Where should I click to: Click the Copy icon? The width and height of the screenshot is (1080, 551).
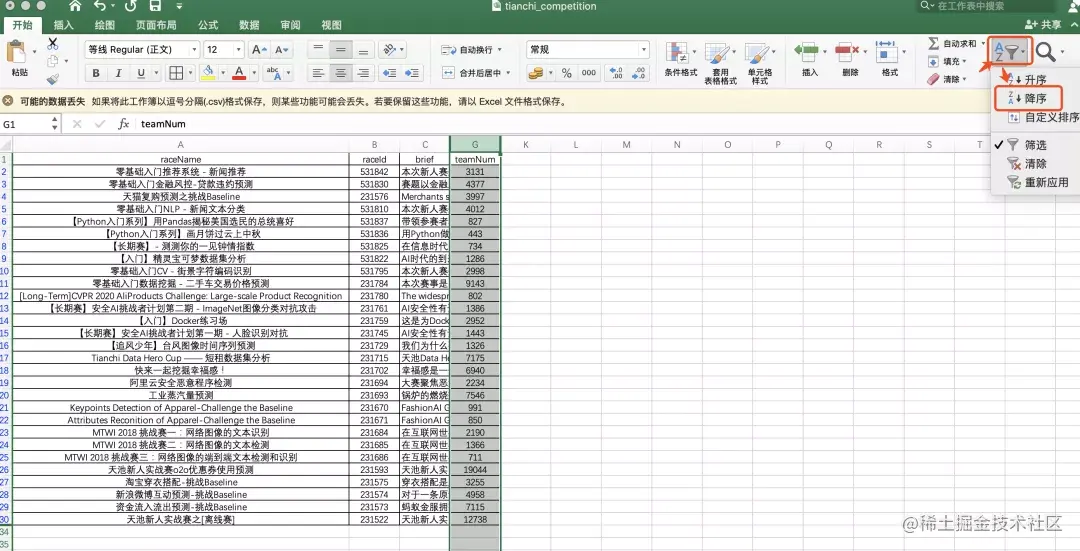[x=52, y=61]
